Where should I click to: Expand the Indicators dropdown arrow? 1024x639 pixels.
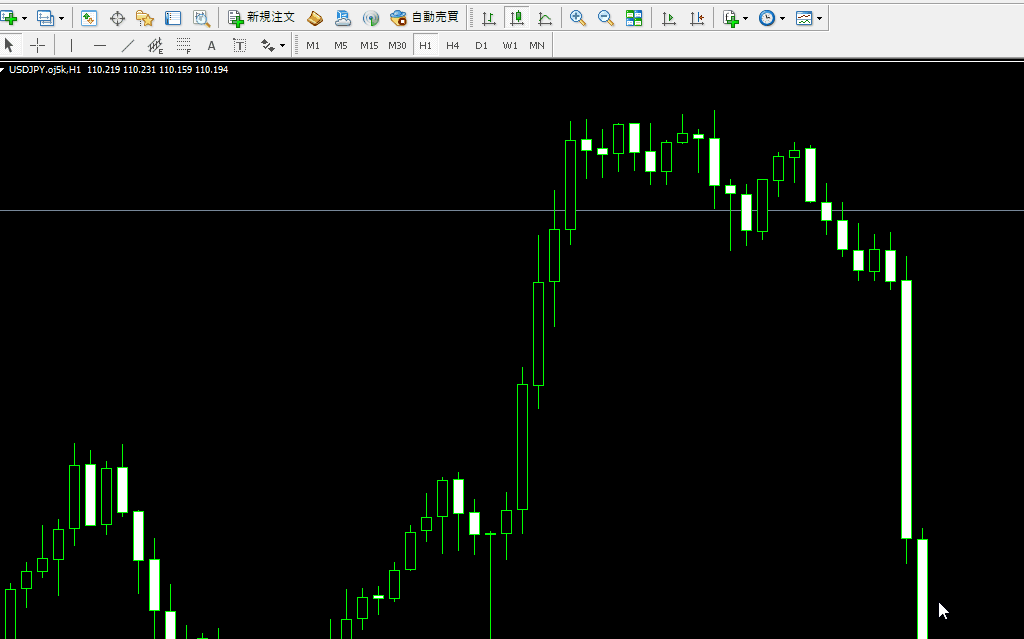[746, 18]
